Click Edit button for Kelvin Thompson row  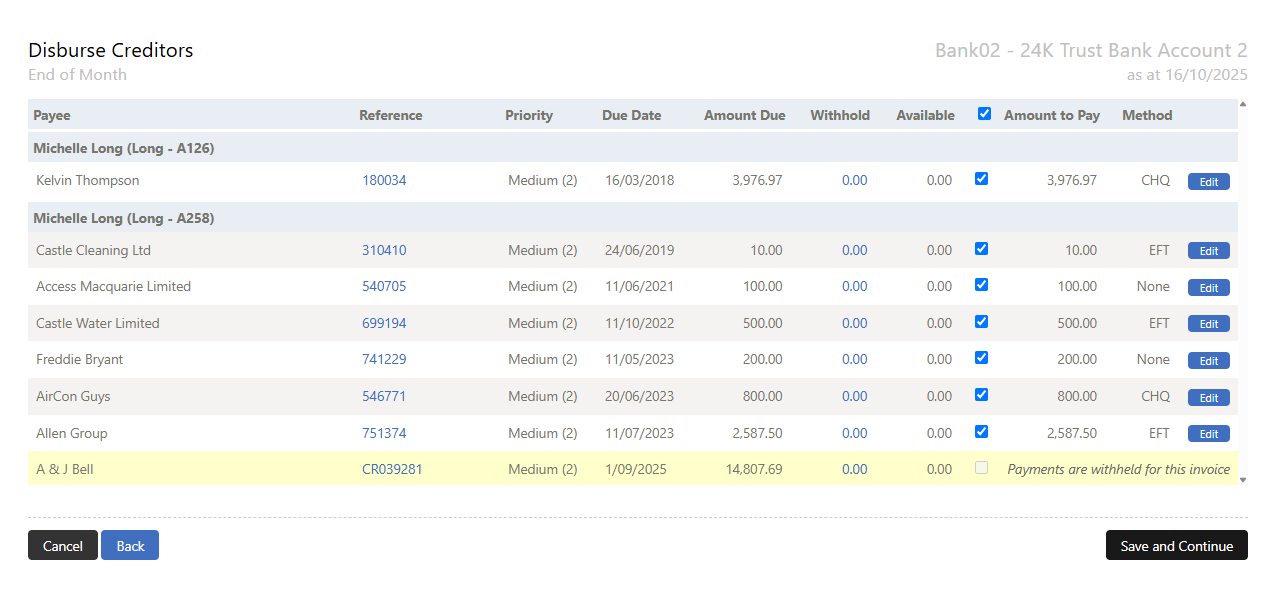click(1208, 182)
